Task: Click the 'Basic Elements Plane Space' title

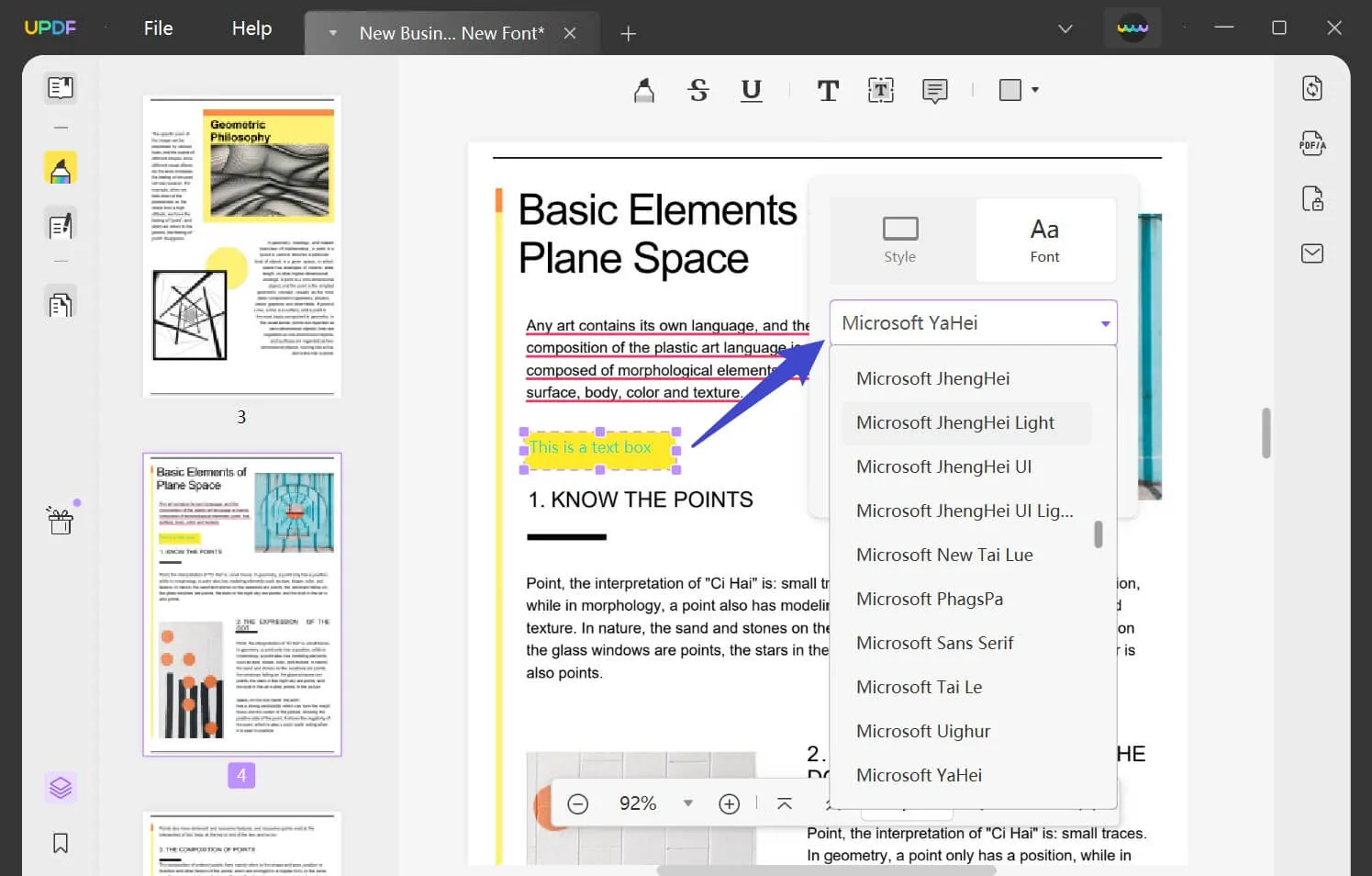Action: (x=657, y=233)
